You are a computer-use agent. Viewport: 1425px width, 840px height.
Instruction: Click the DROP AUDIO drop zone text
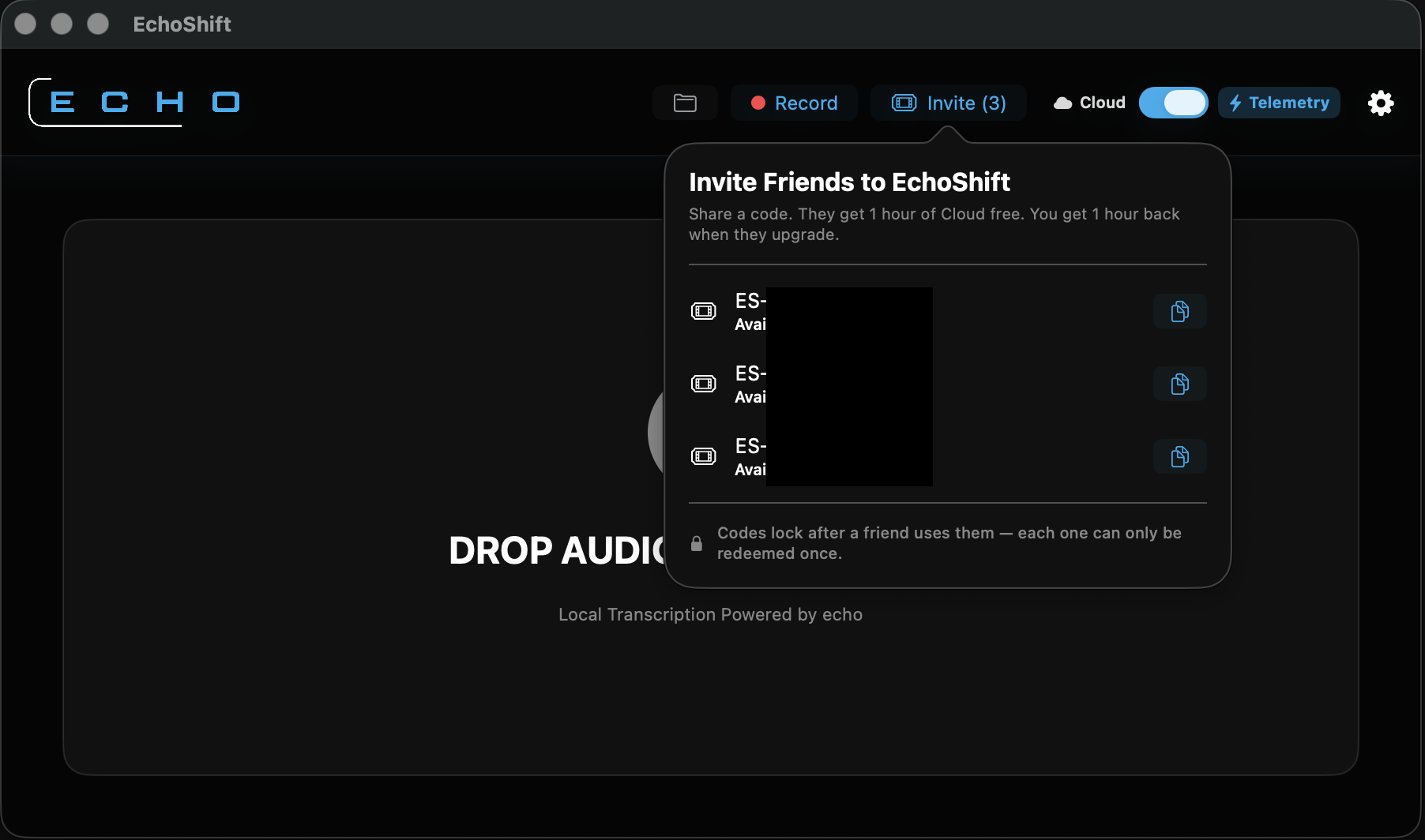pos(558,550)
